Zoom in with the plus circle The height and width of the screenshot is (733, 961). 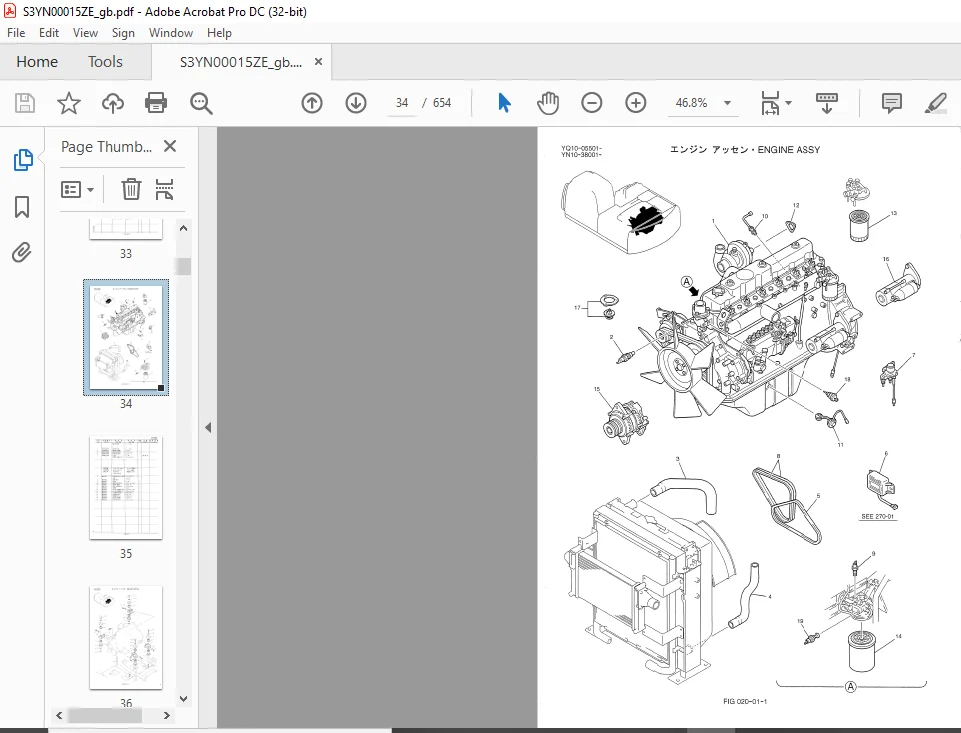click(x=636, y=103)
